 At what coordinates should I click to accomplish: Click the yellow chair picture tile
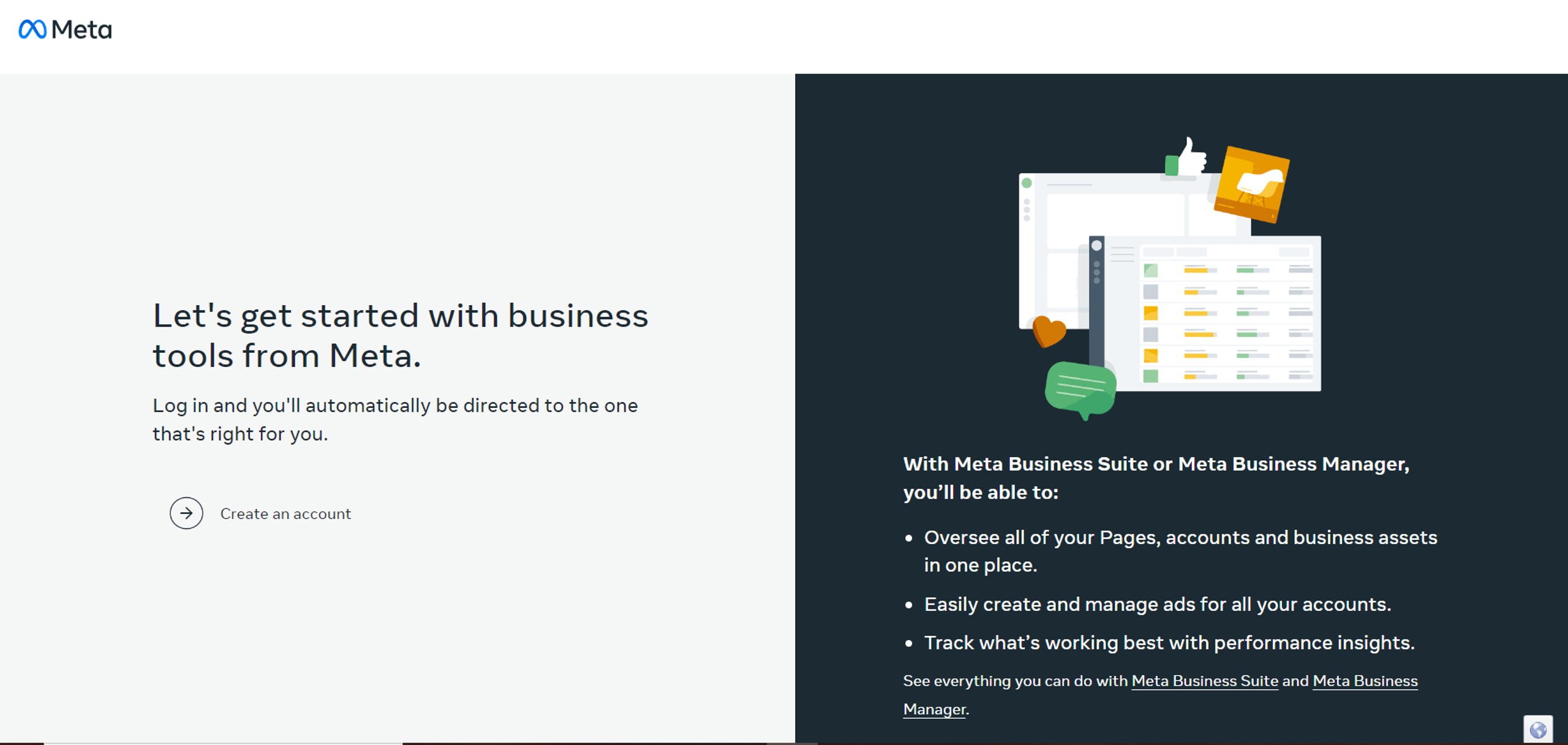pyautogui.click(x=1251, y=184)
